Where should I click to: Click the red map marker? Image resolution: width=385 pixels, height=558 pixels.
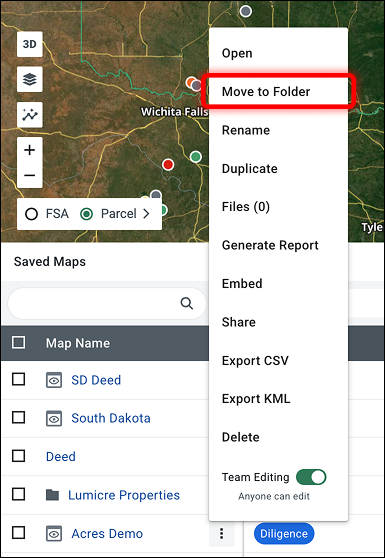coord(168,164)
